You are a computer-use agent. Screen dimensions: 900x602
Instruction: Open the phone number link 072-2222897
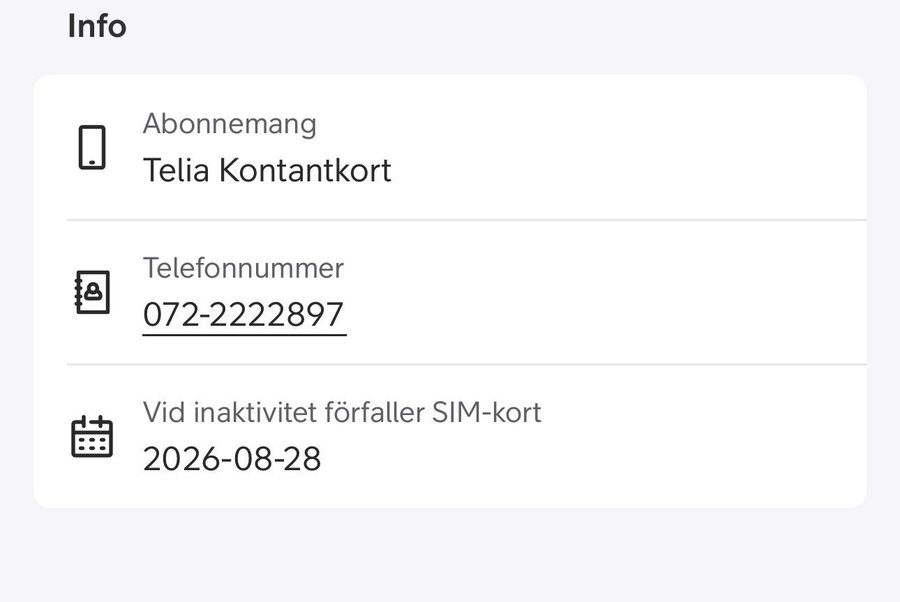pyautogui.click(x=244, y=314)
